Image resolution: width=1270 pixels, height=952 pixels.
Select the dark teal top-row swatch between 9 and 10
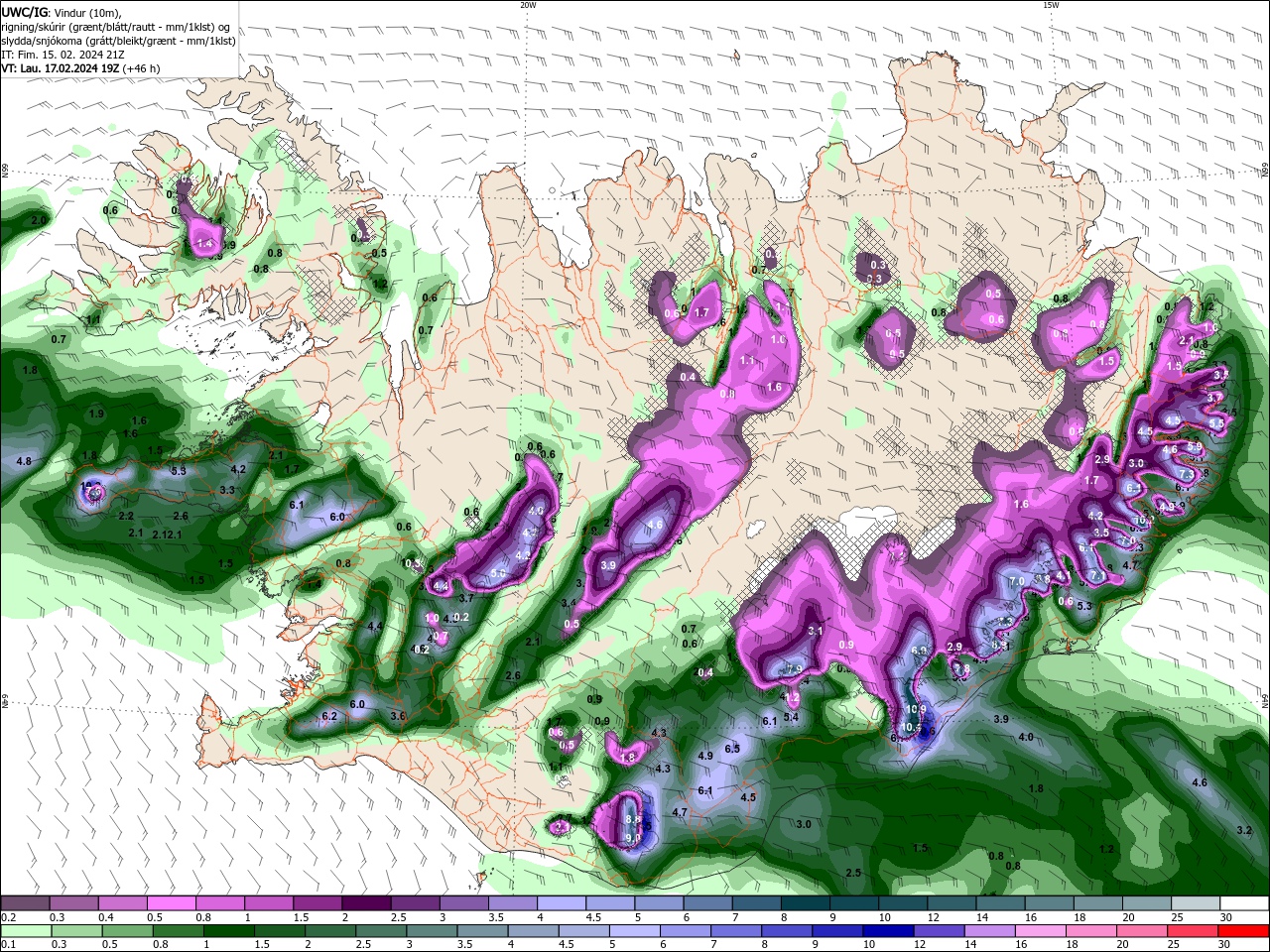point(854,903)
